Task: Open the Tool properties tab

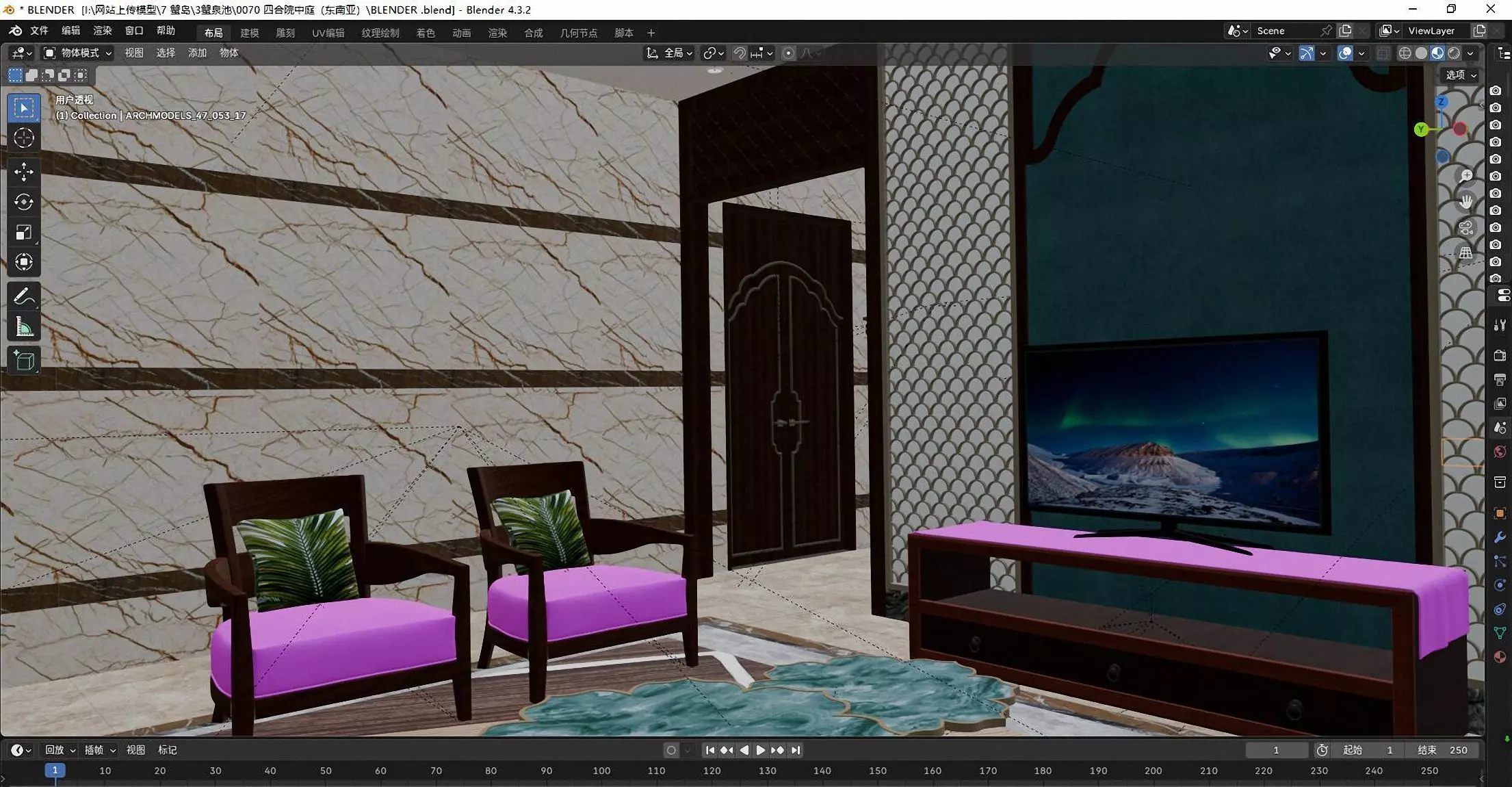Action: tap(1500, 324)
